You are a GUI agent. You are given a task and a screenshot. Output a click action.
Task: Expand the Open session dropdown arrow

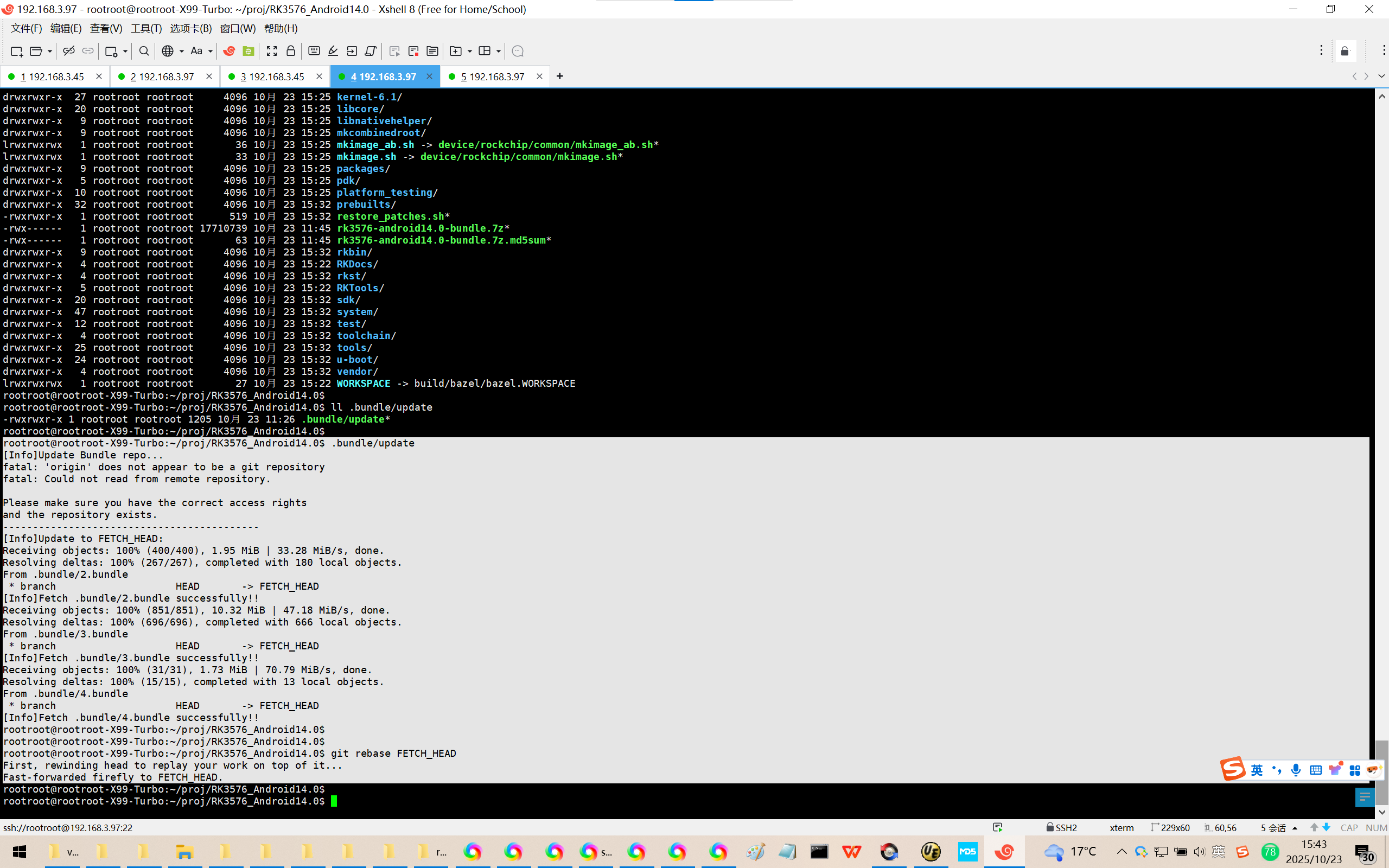[x=50, y=51]
